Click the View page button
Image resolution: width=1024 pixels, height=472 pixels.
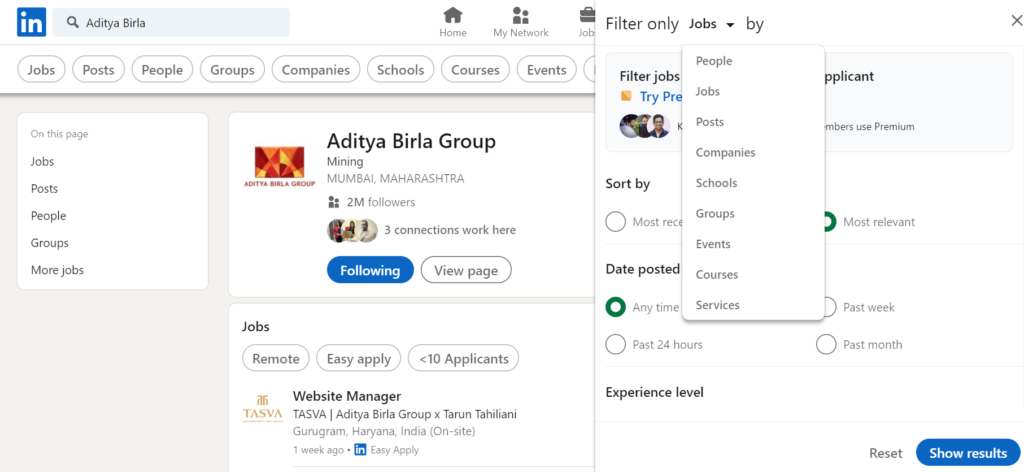click(x=466, y=270)
